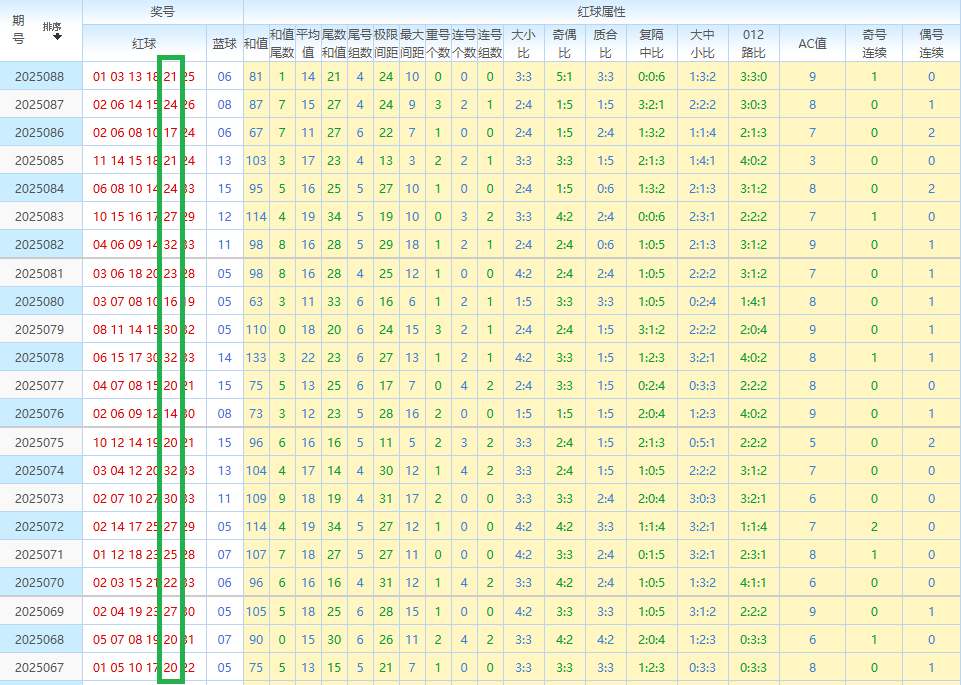Click AC值 3 in row 2025085
Image resolution: width=961 pixels, height=685 pixels.
[x=812, y=161]
